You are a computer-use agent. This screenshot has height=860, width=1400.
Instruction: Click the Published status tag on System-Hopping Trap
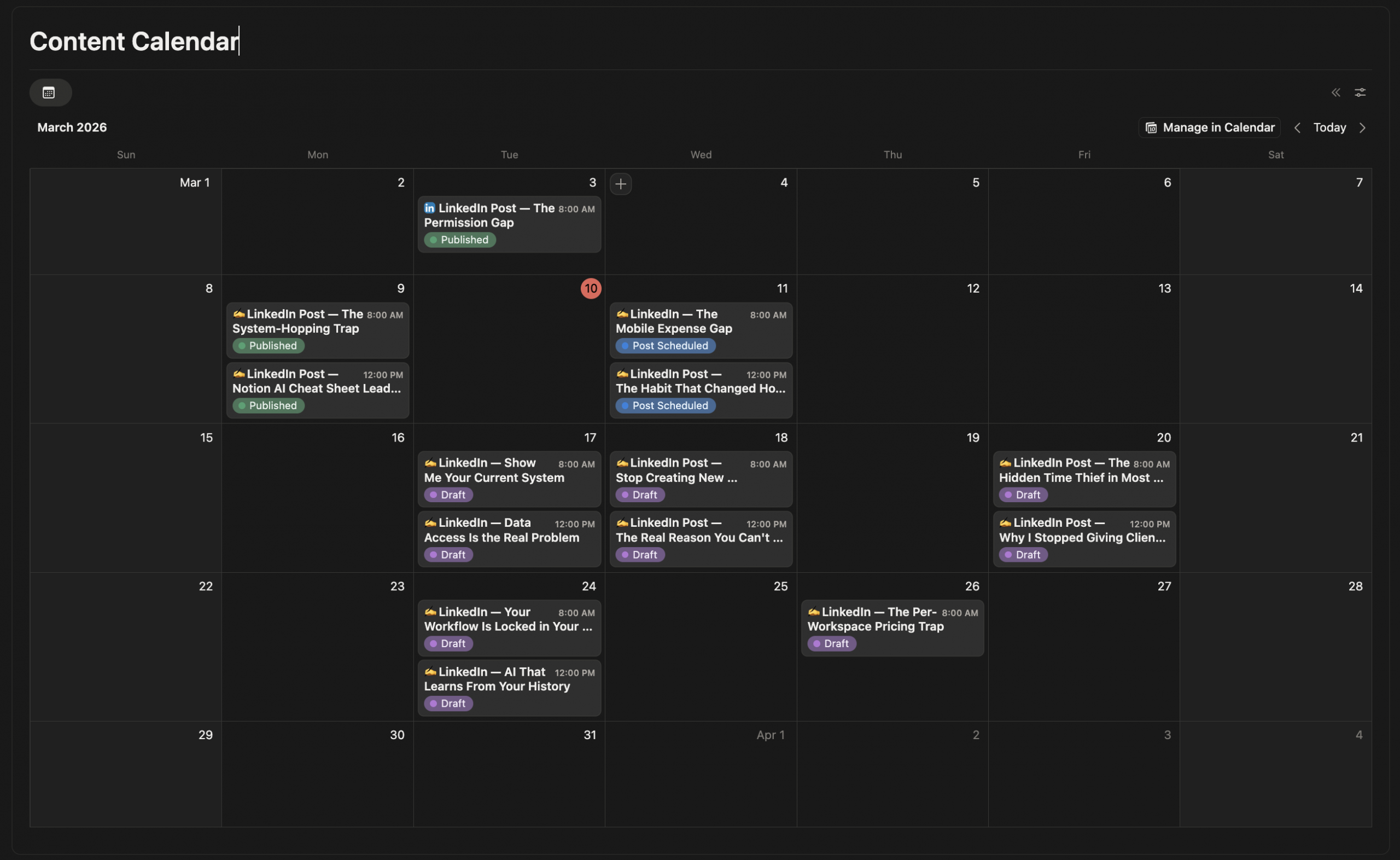[x=269, y=346]
